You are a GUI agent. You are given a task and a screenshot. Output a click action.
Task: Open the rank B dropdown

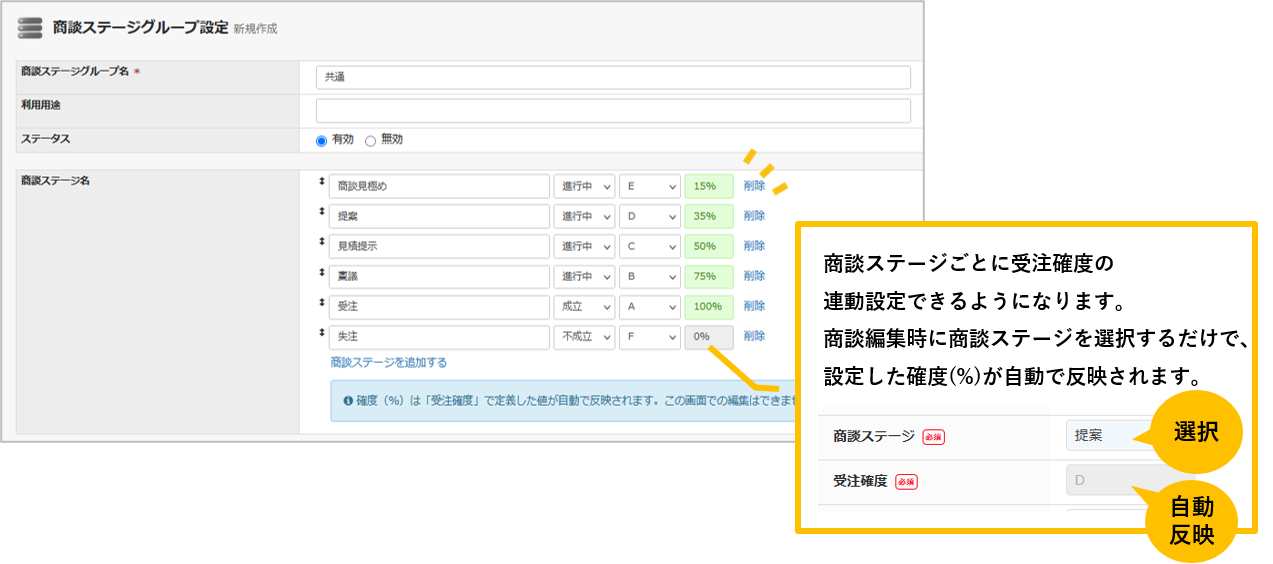pyautogui.click(x=650, y=276)
